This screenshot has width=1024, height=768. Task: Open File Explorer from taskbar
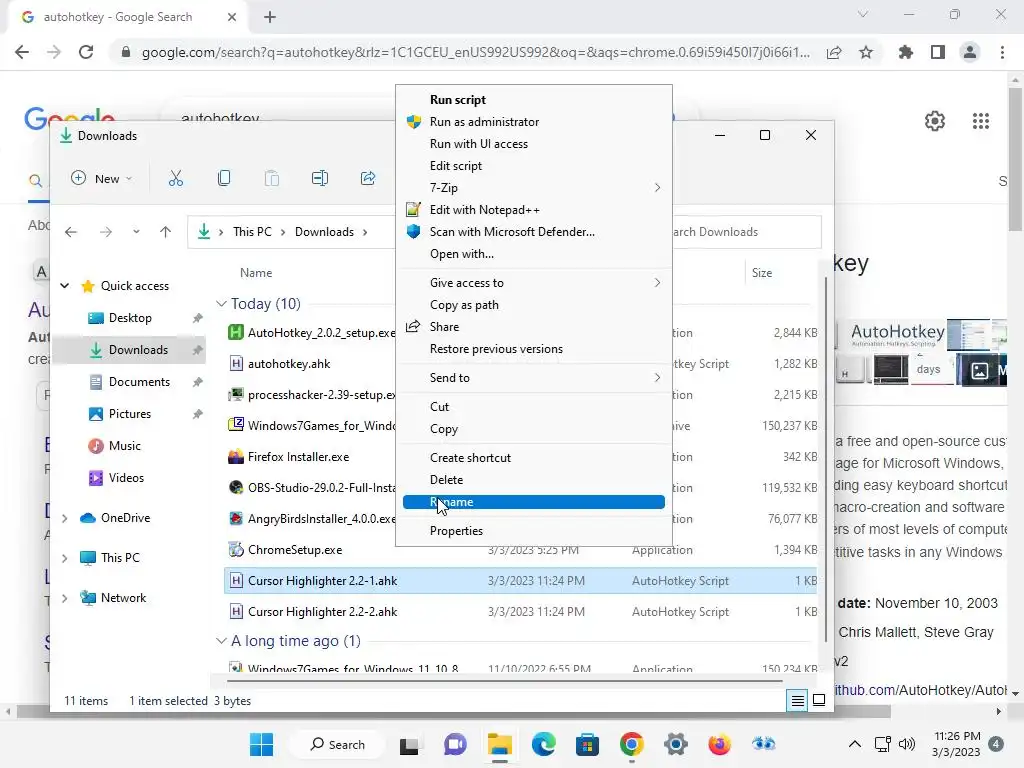(500, 744)
